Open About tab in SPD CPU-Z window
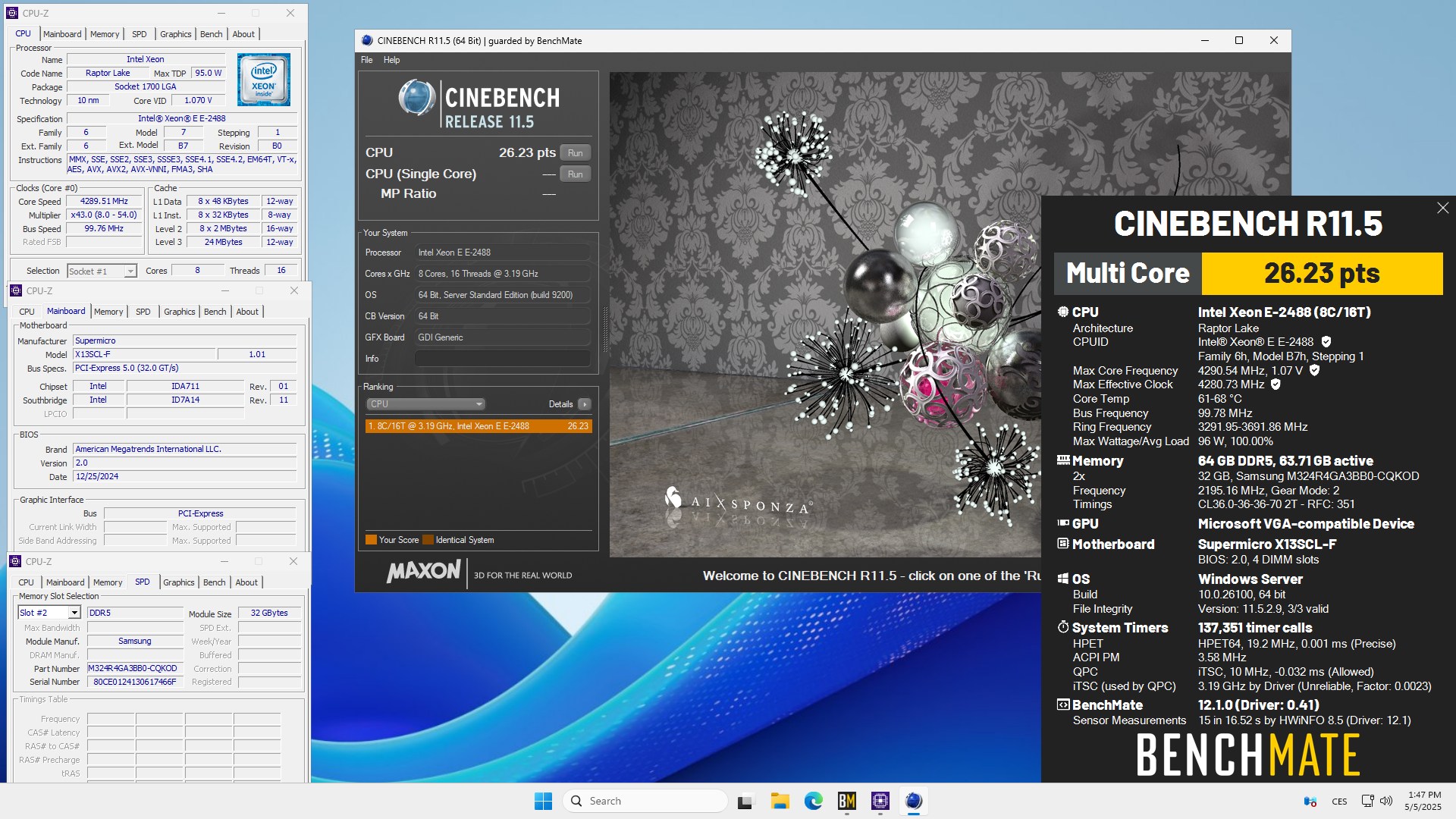The image size is (1456, 819). pos(246,582)
